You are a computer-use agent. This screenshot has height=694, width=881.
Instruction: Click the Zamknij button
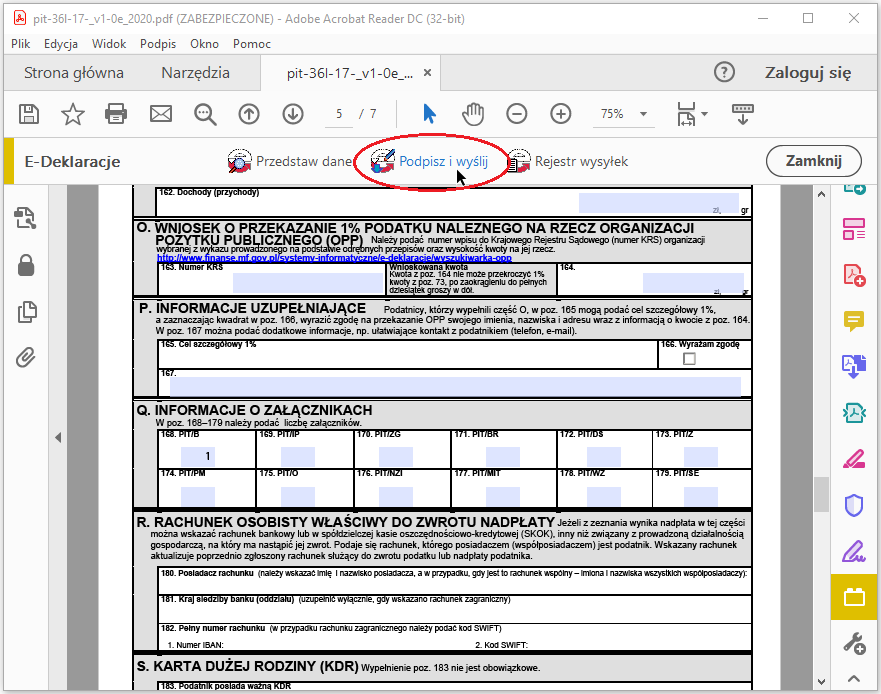point(814,161)
